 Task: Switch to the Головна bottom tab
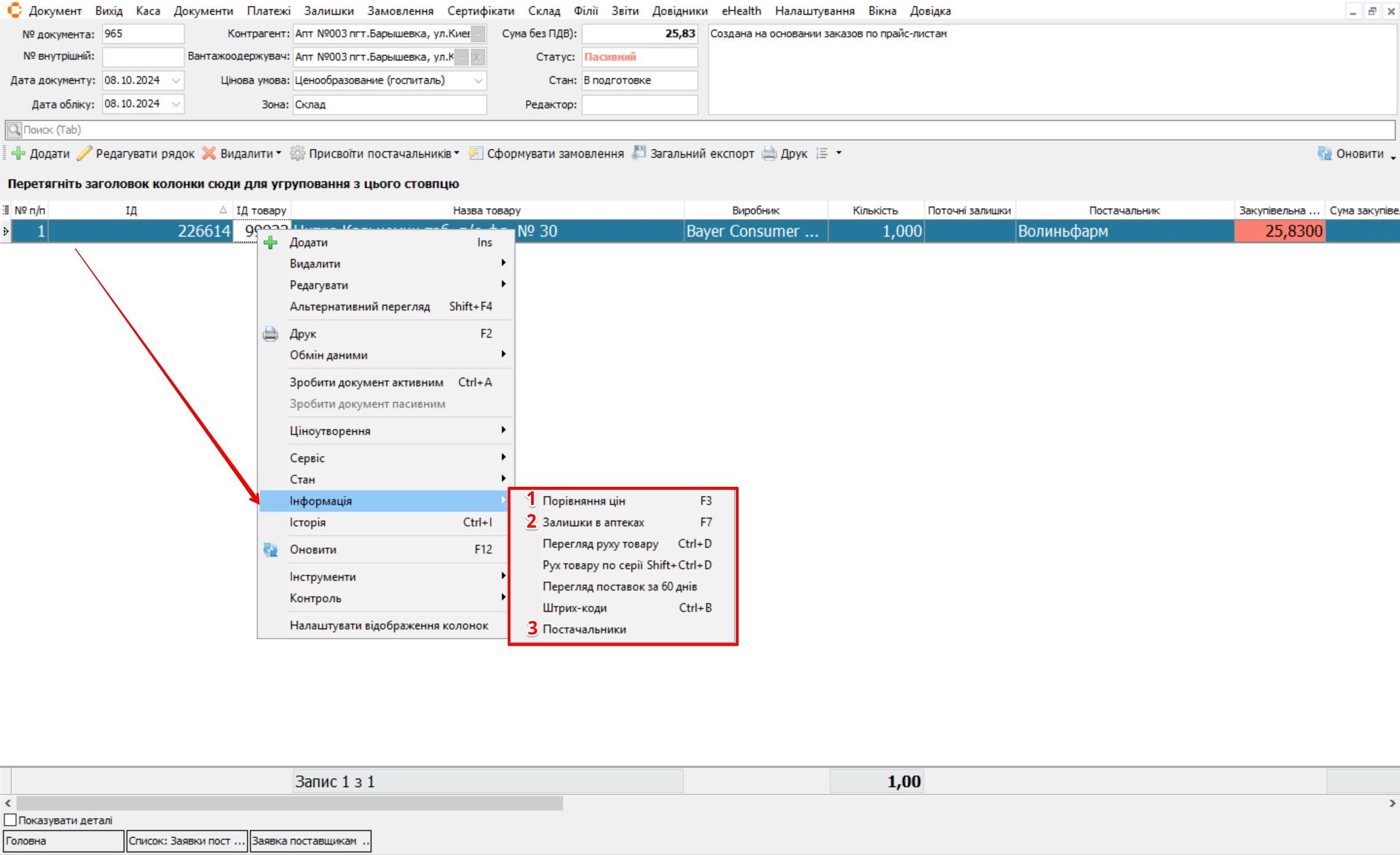tap(63, 841)
